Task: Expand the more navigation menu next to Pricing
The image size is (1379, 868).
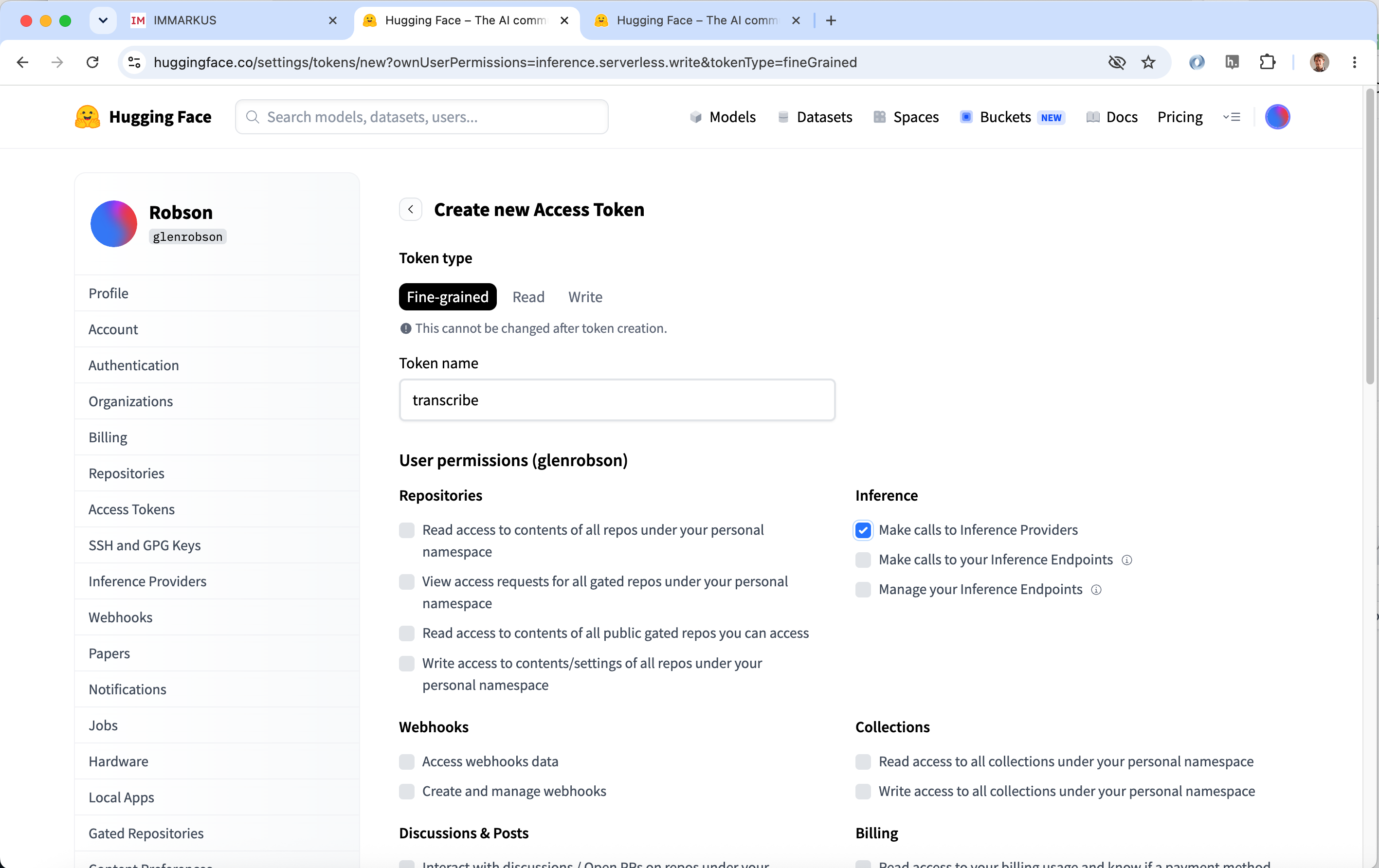Action: pos(1231,117)
